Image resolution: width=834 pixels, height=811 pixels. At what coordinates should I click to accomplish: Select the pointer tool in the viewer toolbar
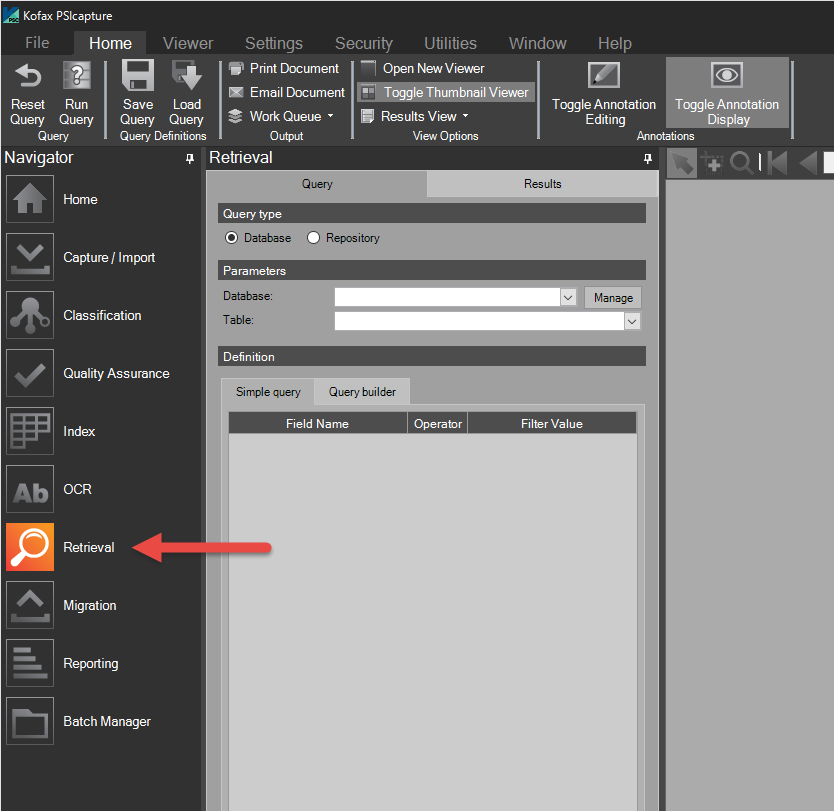pos(682,163)
